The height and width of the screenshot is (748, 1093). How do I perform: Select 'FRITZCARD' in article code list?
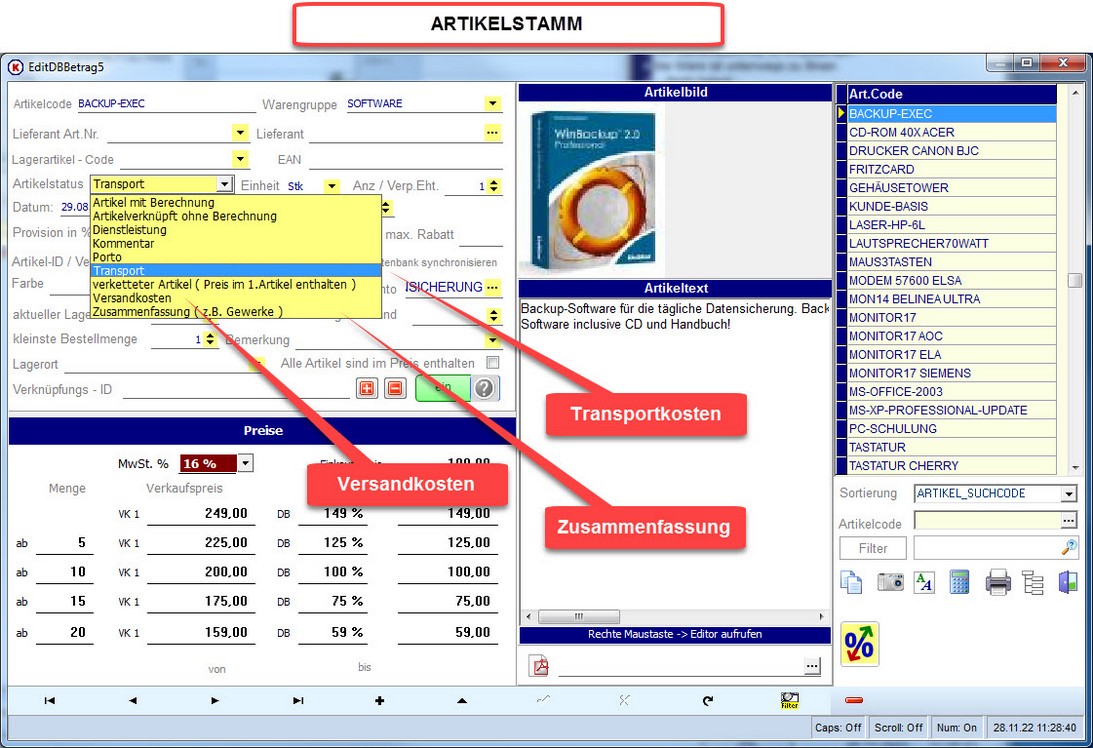[x=881, y=169]
